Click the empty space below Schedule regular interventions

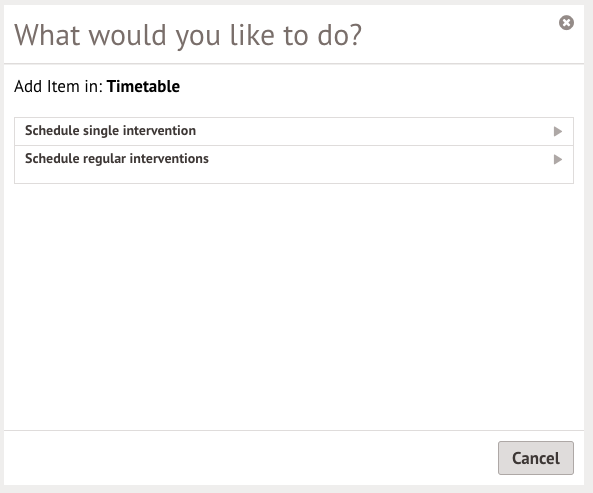[x=294, y=306]
